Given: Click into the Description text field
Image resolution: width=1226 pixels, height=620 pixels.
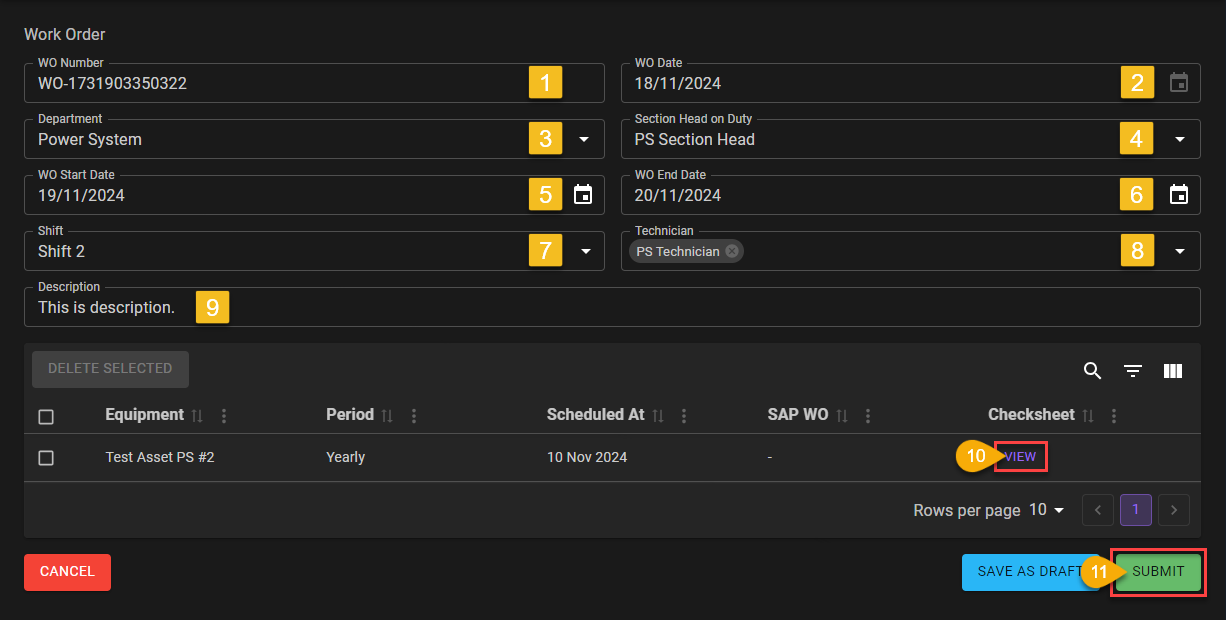Looking at the screenshot, I should point(700,308).
